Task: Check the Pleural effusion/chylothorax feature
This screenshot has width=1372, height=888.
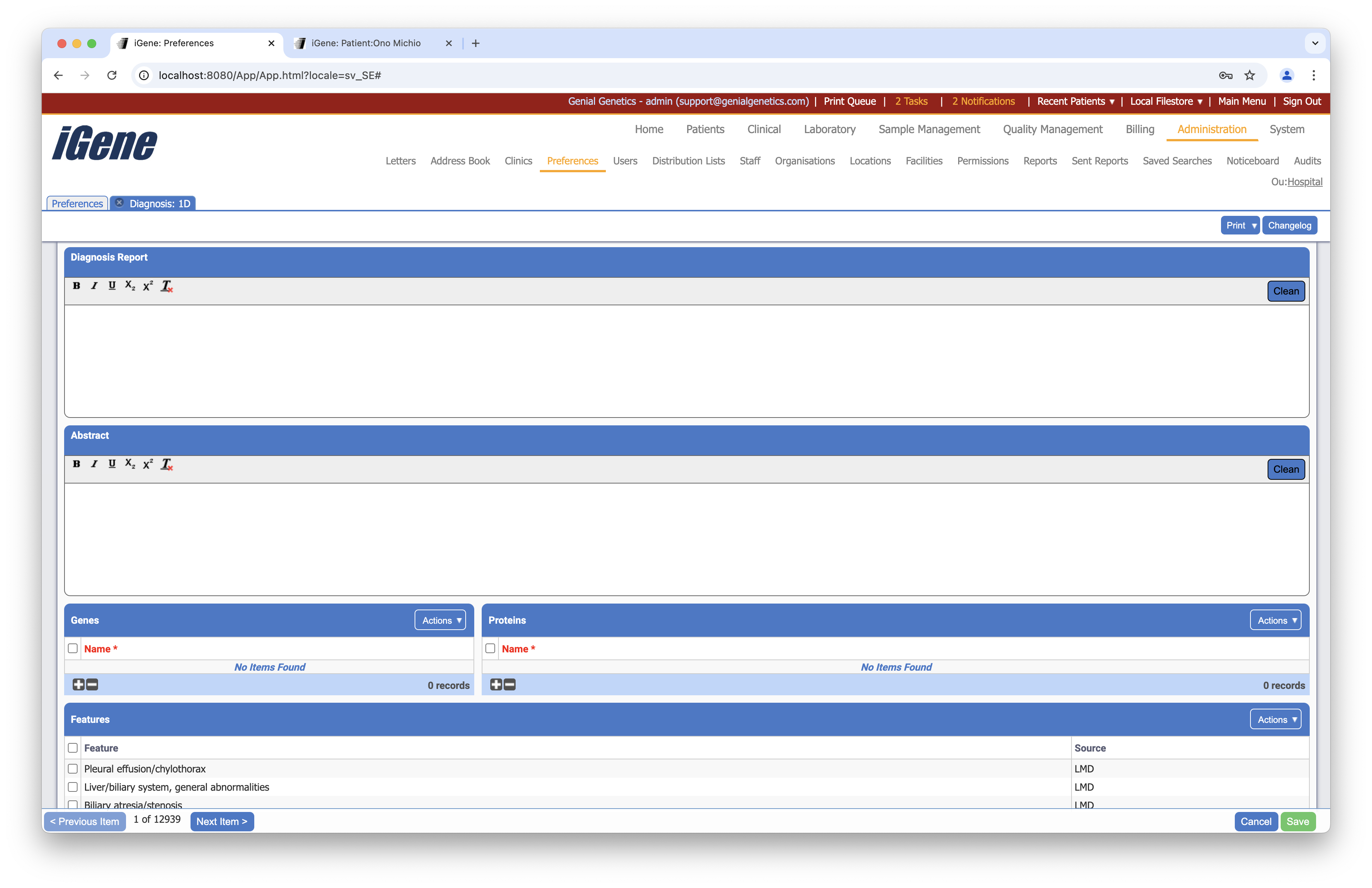Action: (73, 769)
